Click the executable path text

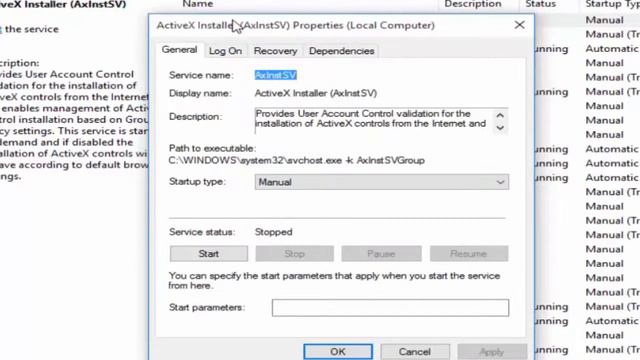tap(297, 160)
